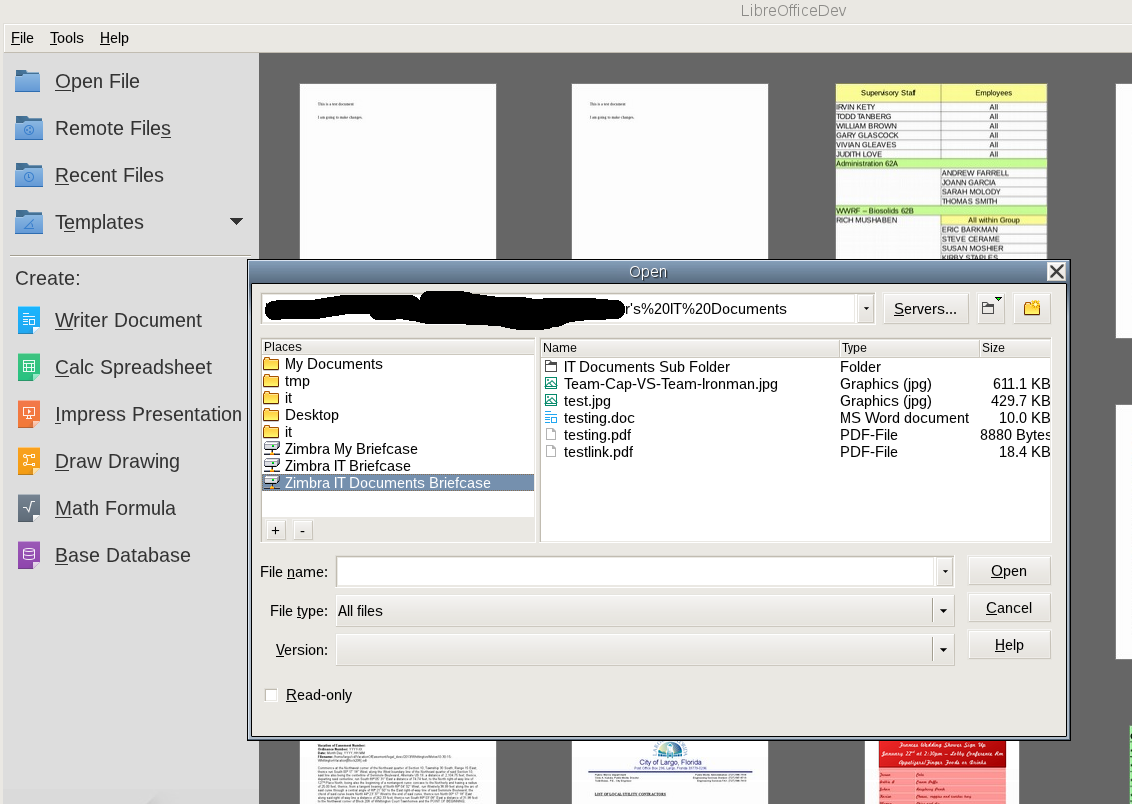
Task: Click the file icon beside testlink.pdf
Action: click(551, 452)
